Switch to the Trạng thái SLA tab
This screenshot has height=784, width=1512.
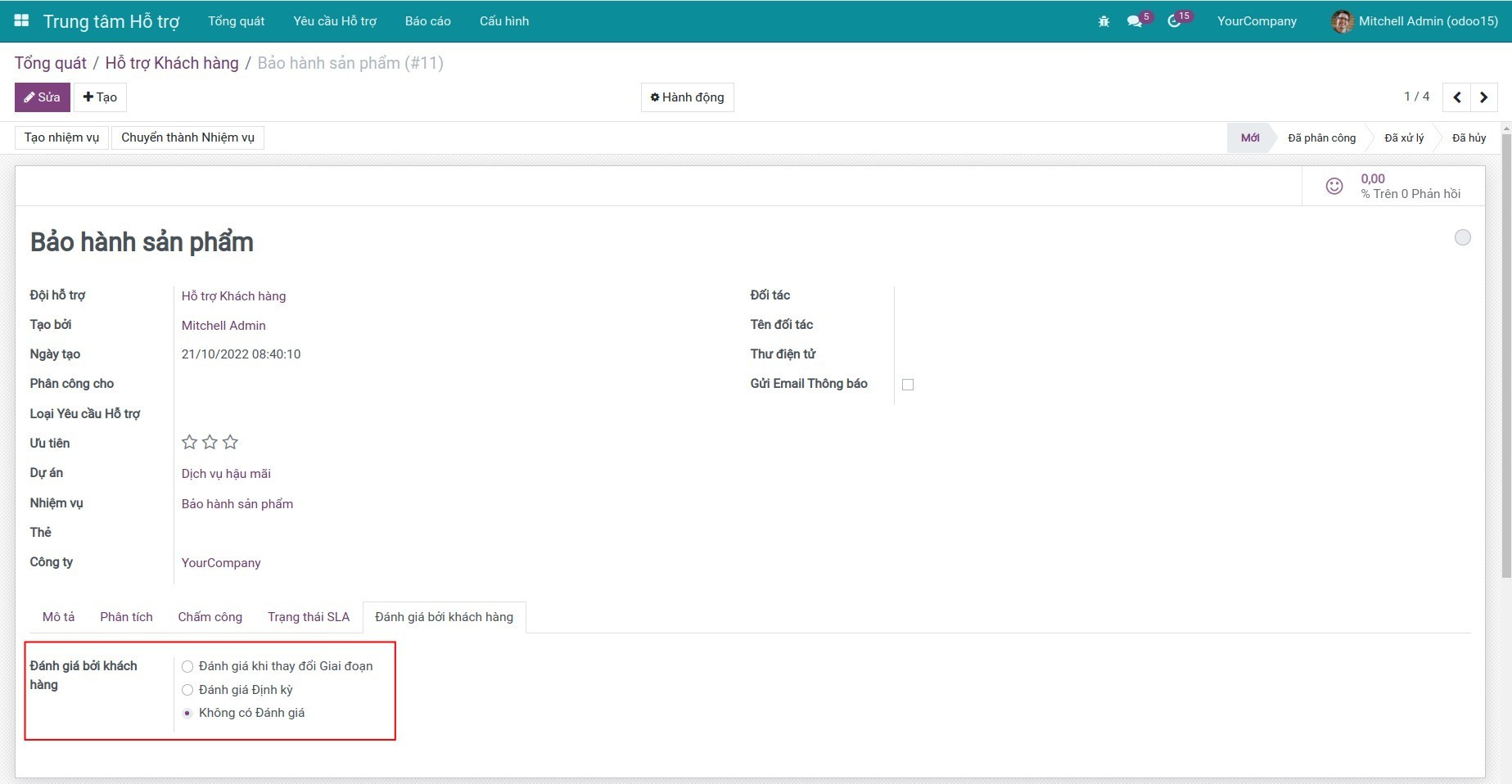tap(308, 617)
